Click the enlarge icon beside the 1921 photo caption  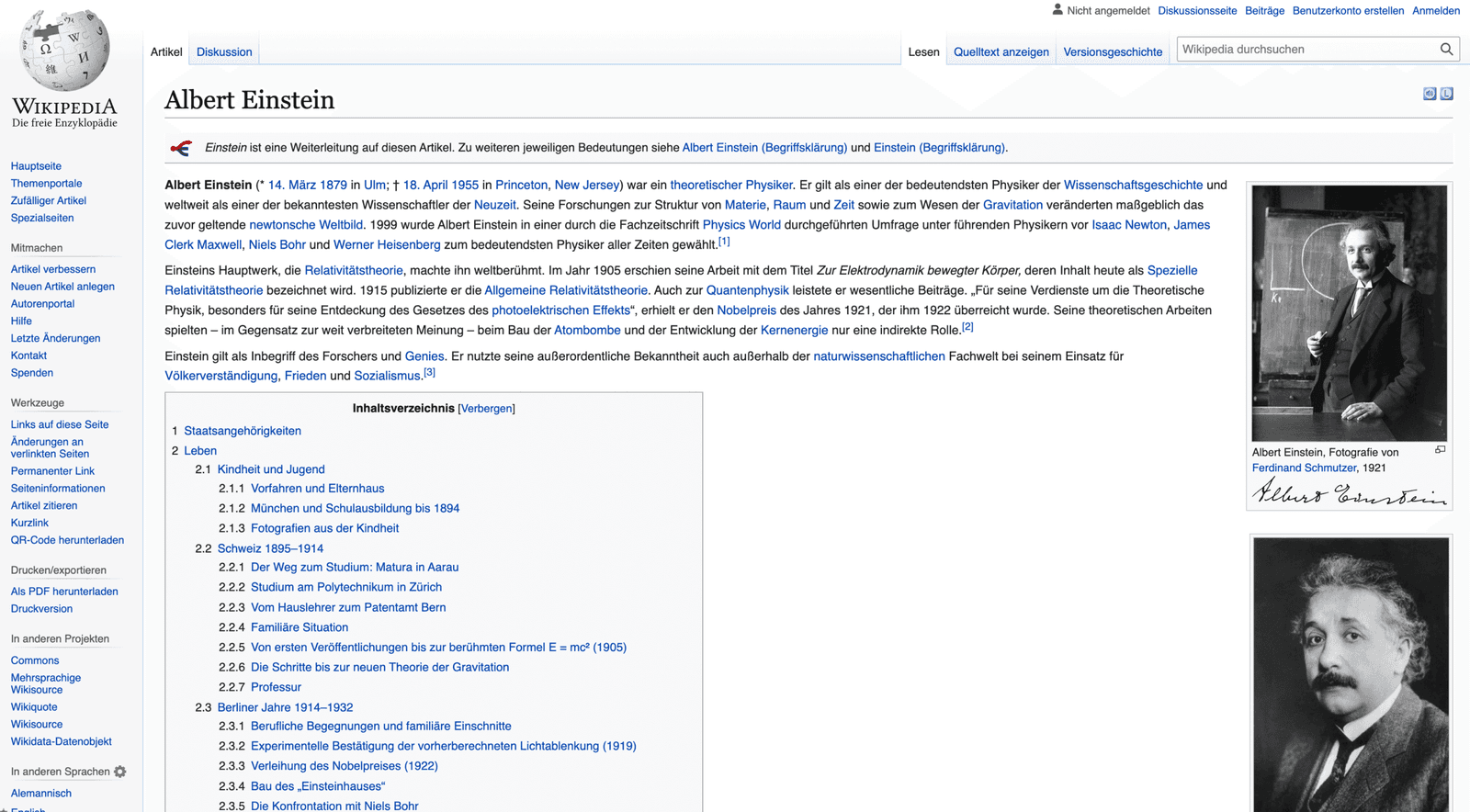pos(1440,450)
